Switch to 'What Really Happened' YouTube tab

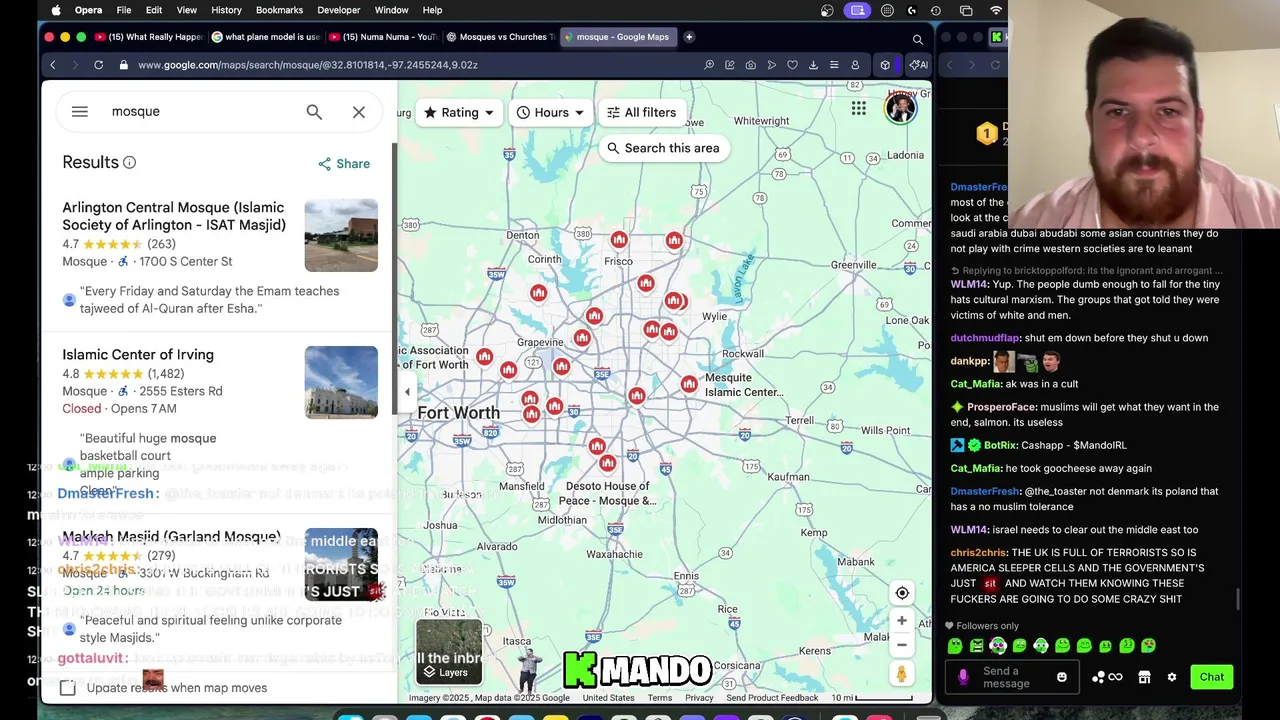point(150,37)
